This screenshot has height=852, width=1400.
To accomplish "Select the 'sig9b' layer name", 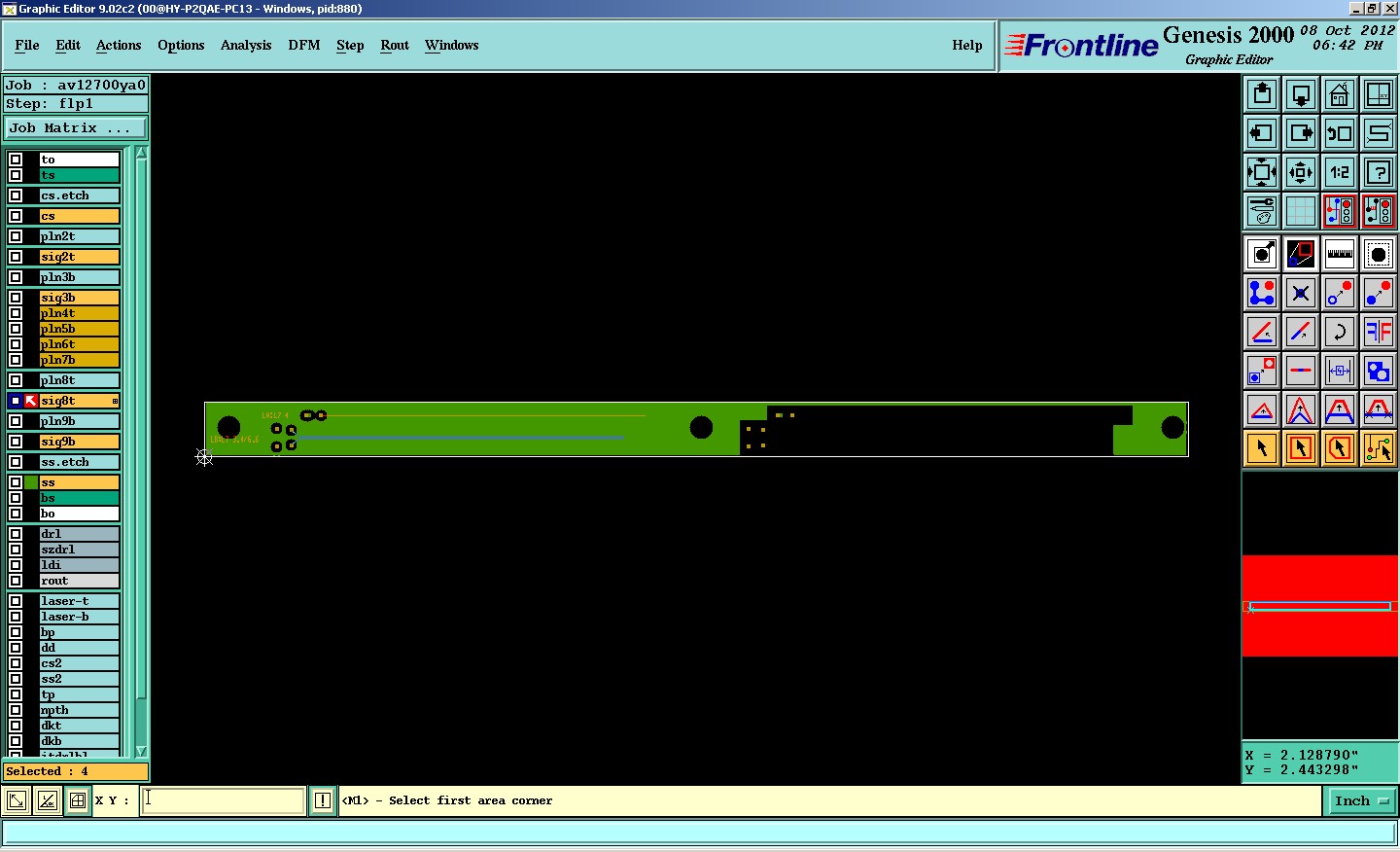I will coord(79,442).
